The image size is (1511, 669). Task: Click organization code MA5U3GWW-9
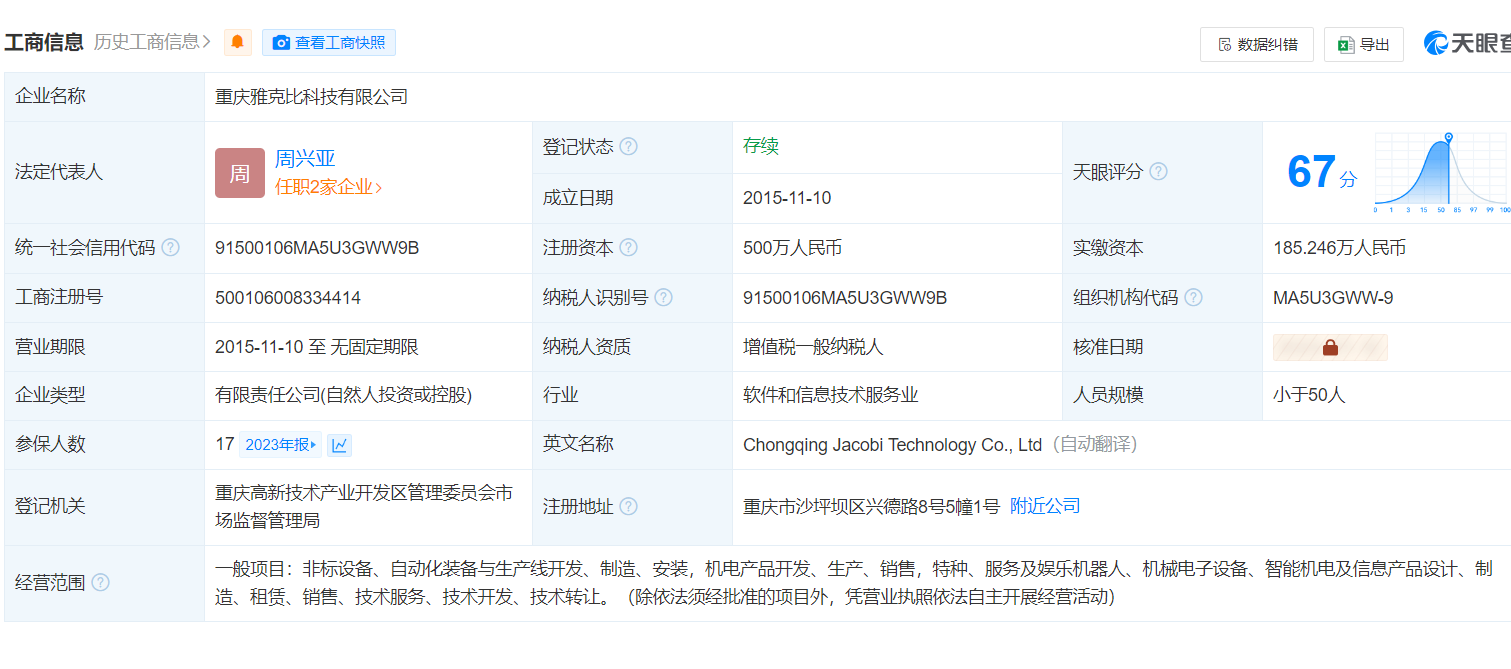click(1333, 298)
